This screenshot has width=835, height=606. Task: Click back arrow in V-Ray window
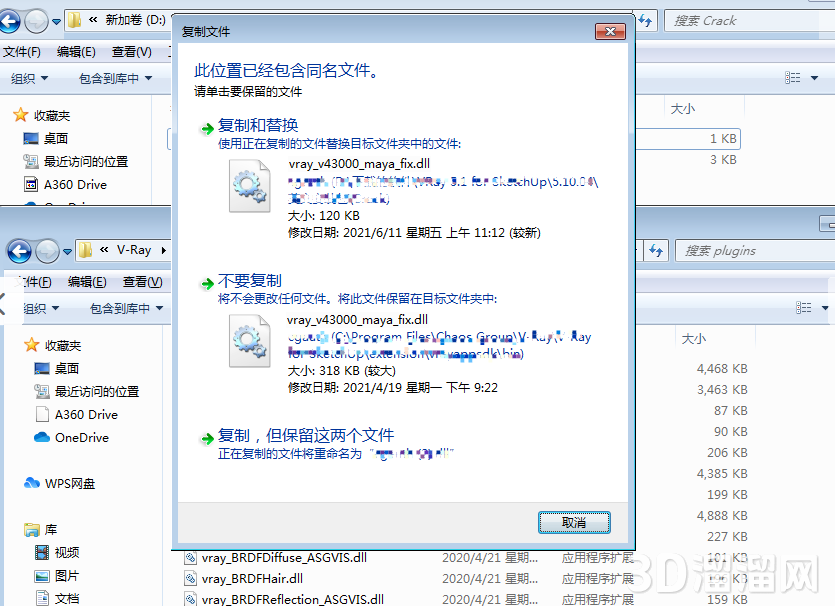20,250
